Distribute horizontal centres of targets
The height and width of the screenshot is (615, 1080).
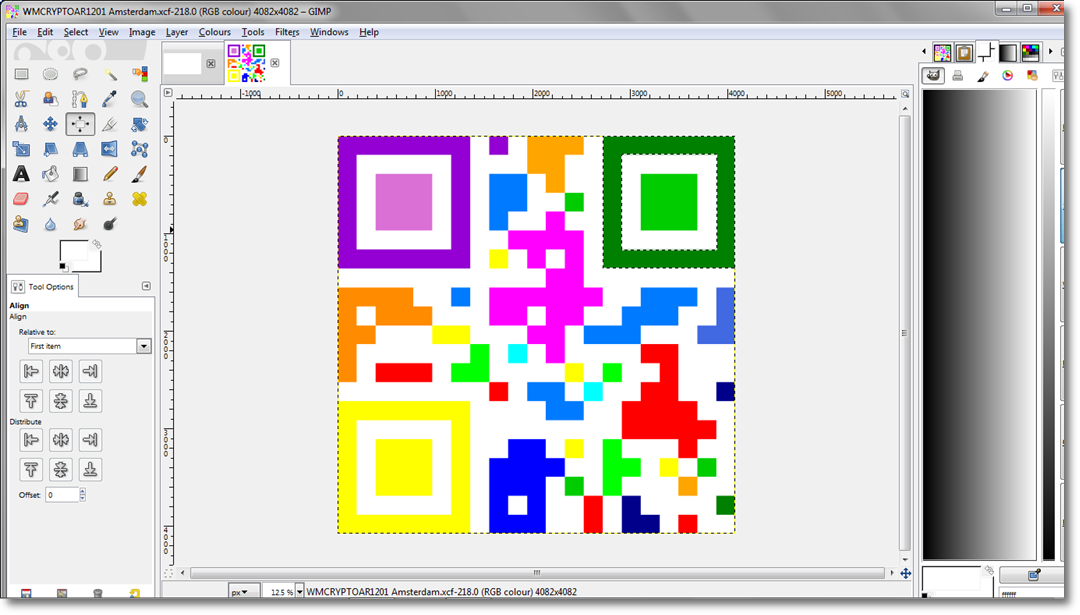pos(61,439)
